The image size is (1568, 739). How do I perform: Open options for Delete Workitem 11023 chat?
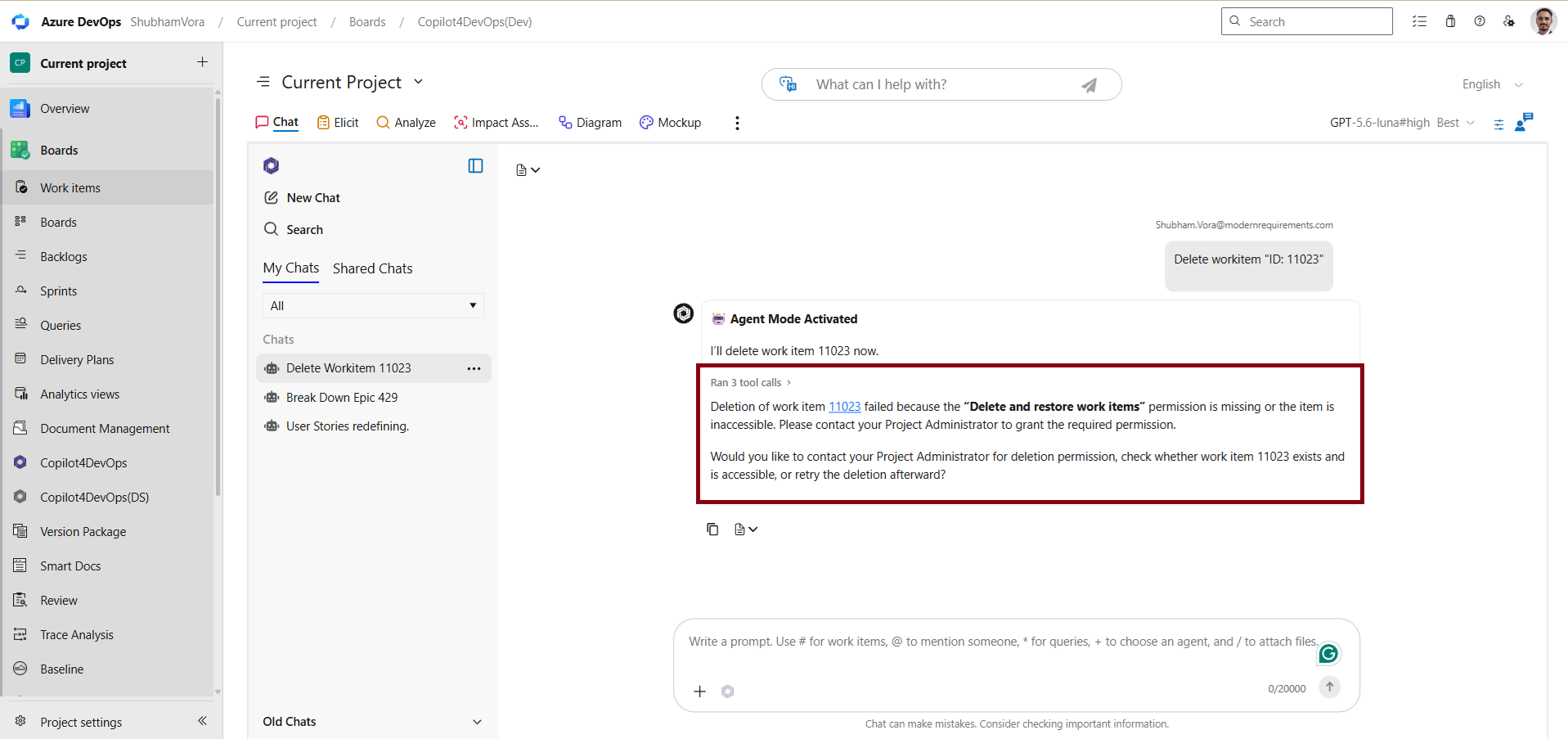[x=474, y=369]
